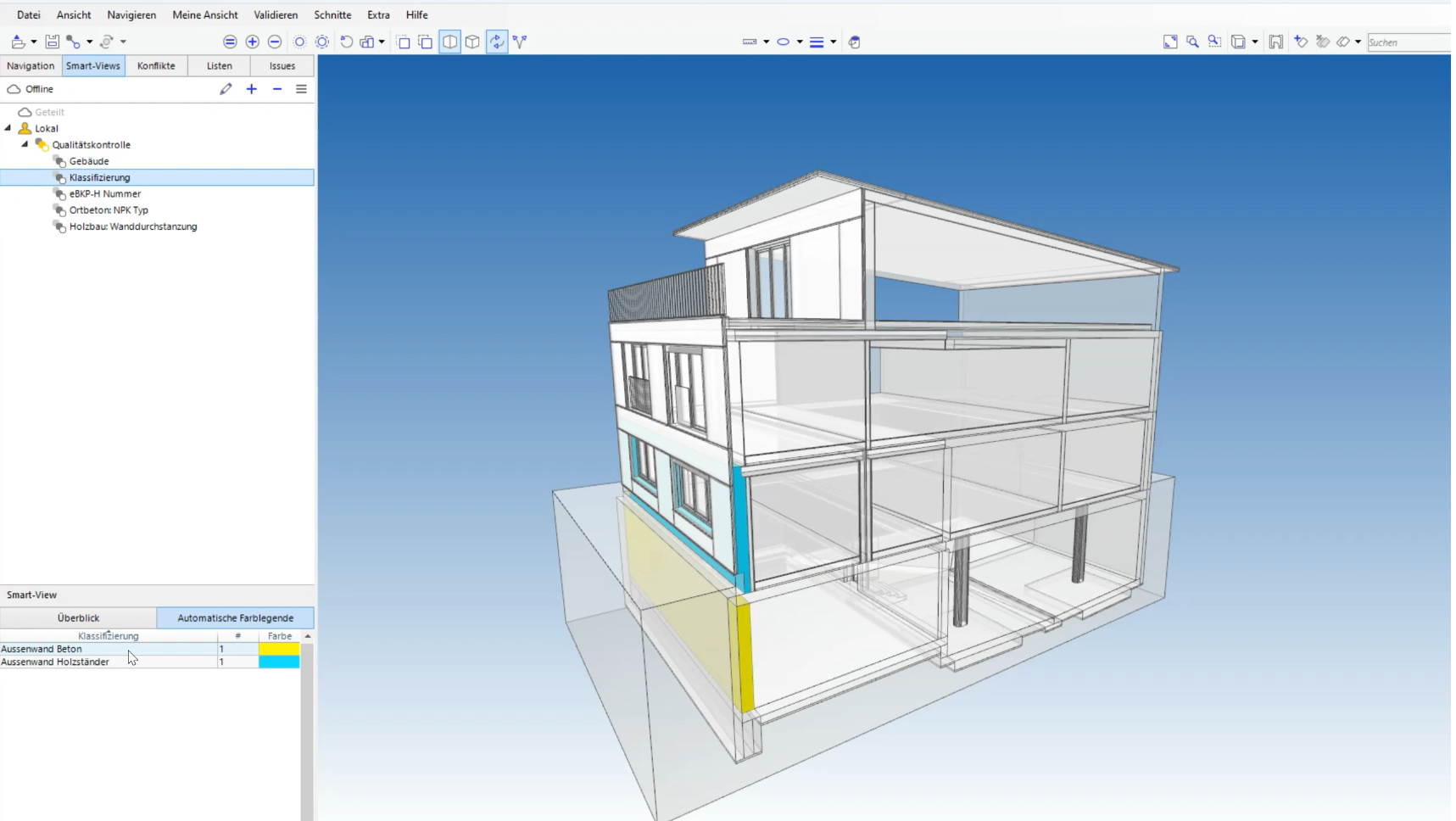Viewport: 1456px width, 821px height.
Task: Click the zoom-to-selection magnifier icon
Action: (1214, 42)
